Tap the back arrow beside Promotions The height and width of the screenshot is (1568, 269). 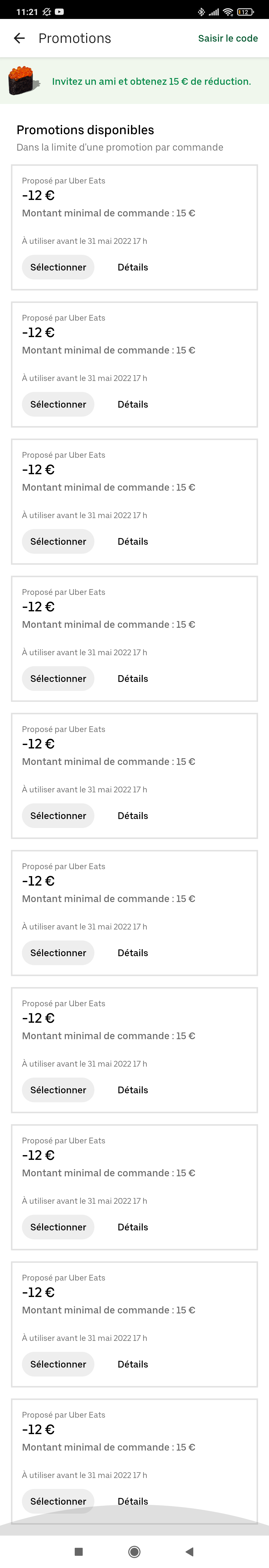pos(19,38)
